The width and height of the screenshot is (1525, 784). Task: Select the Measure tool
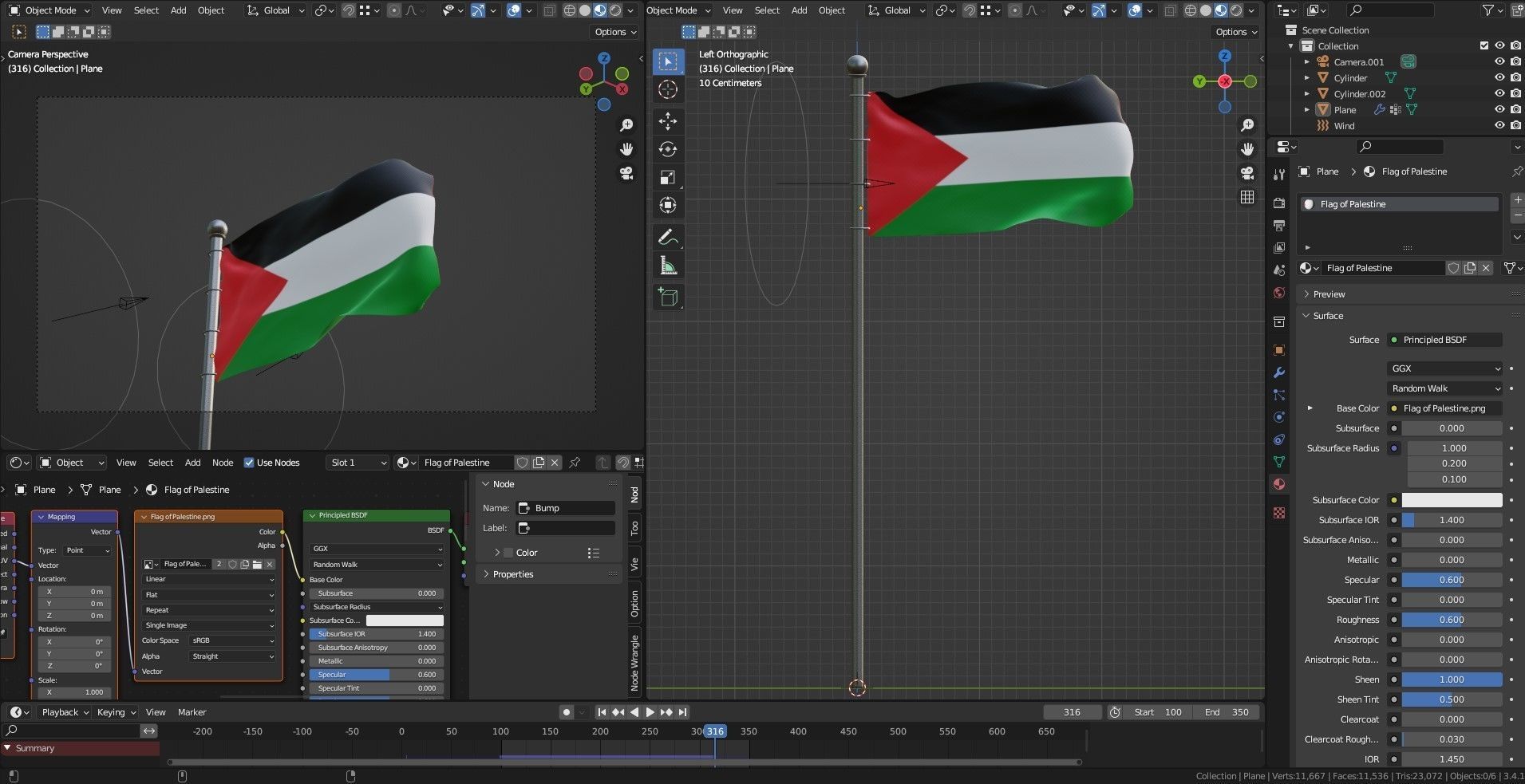(x=668, y=264)
